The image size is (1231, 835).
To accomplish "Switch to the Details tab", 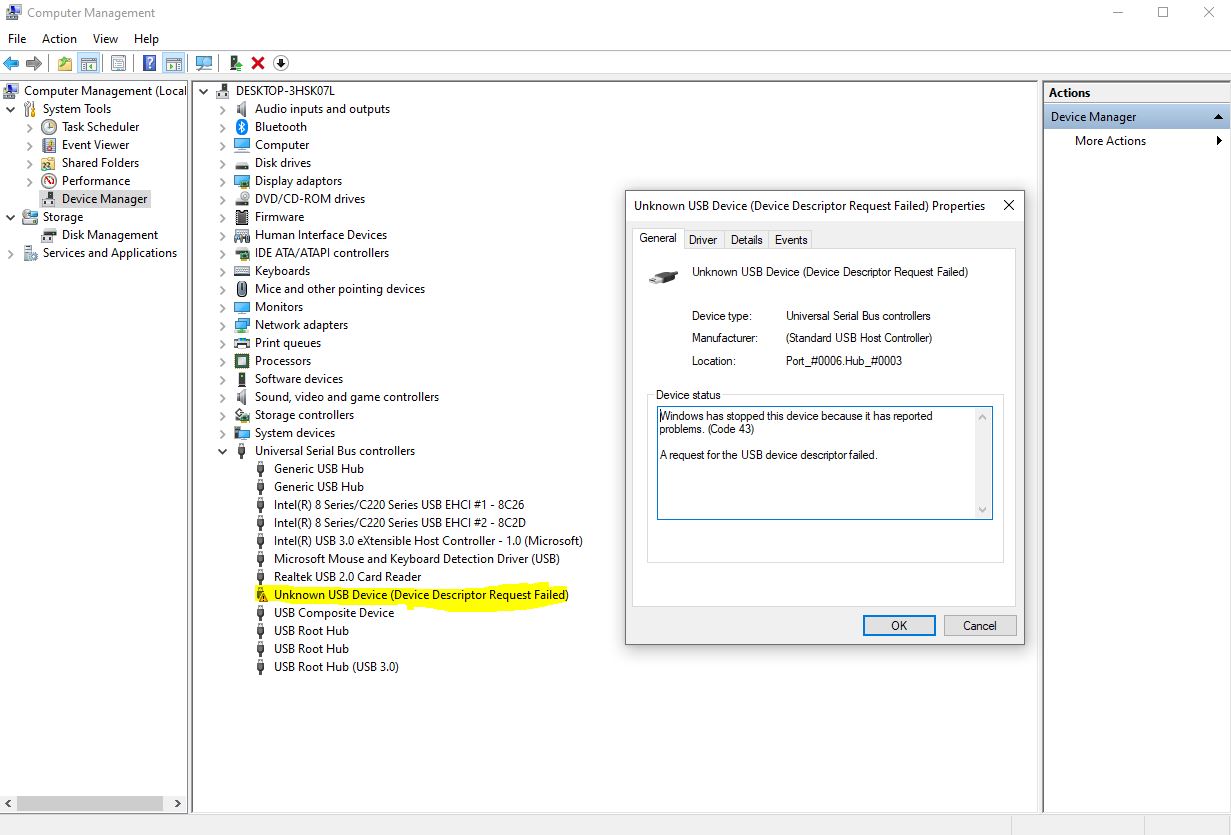I will (x=746, y=239).
